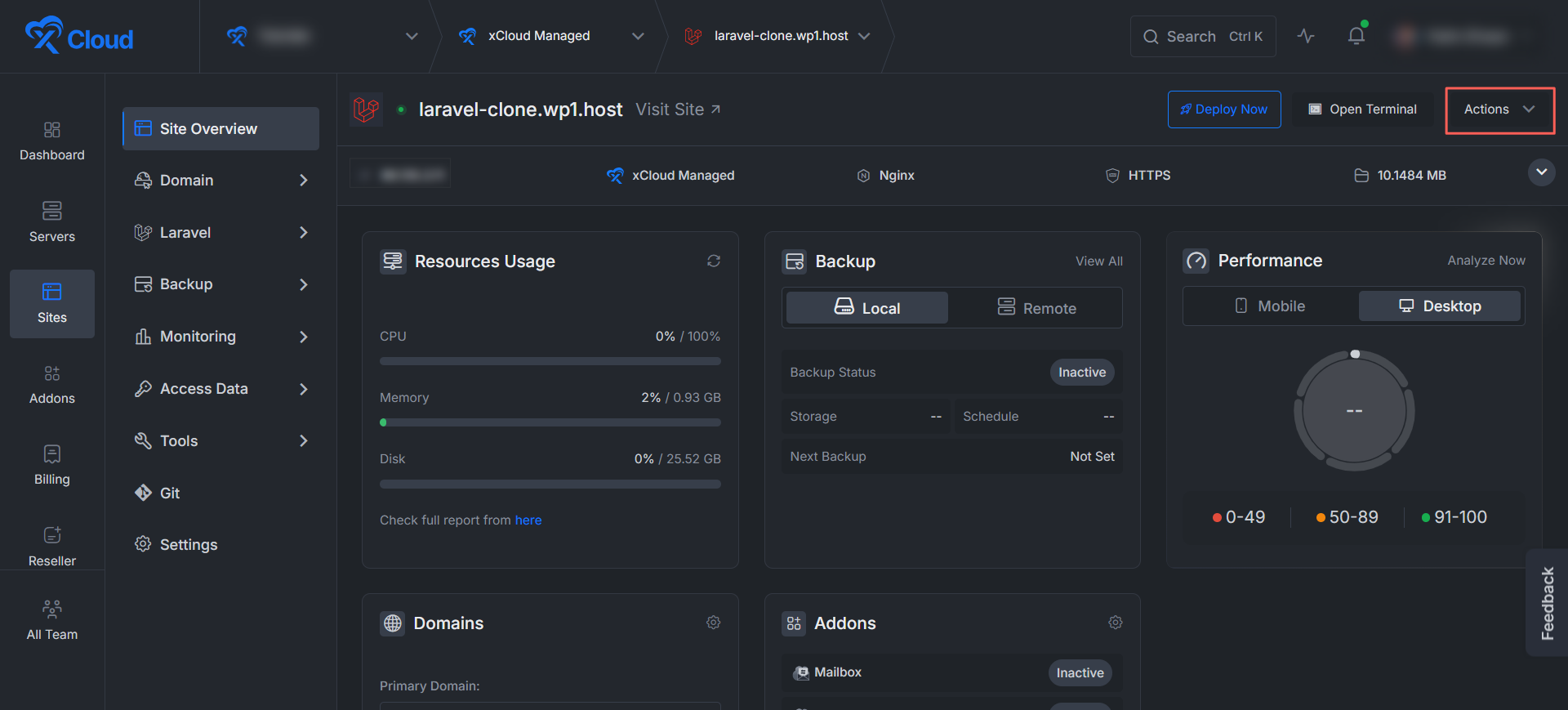1568x710 pixels.
Task: Expand site info bar chevron
Action: click(1541, 172)
